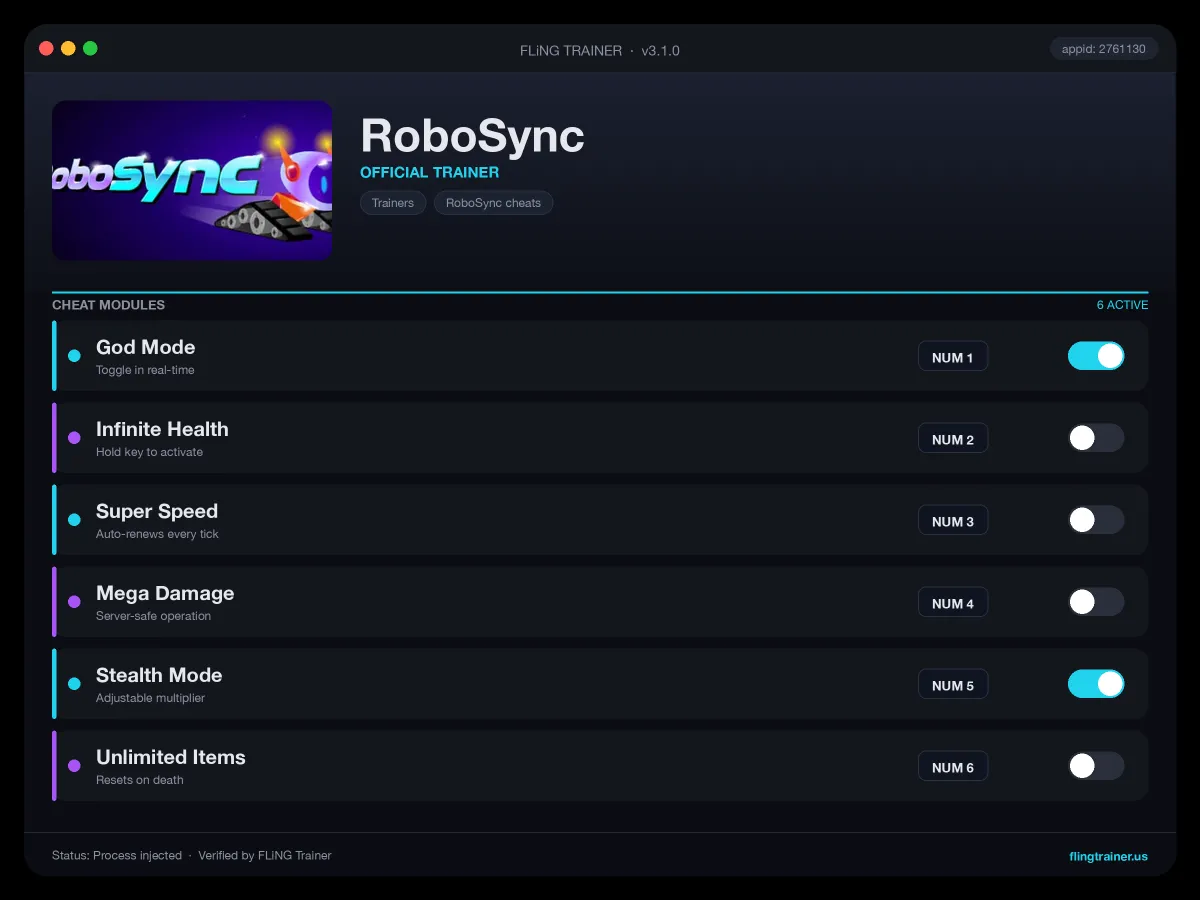
Task: Click the 'Auto-renews every tick' description
Action: pos(157,534)
